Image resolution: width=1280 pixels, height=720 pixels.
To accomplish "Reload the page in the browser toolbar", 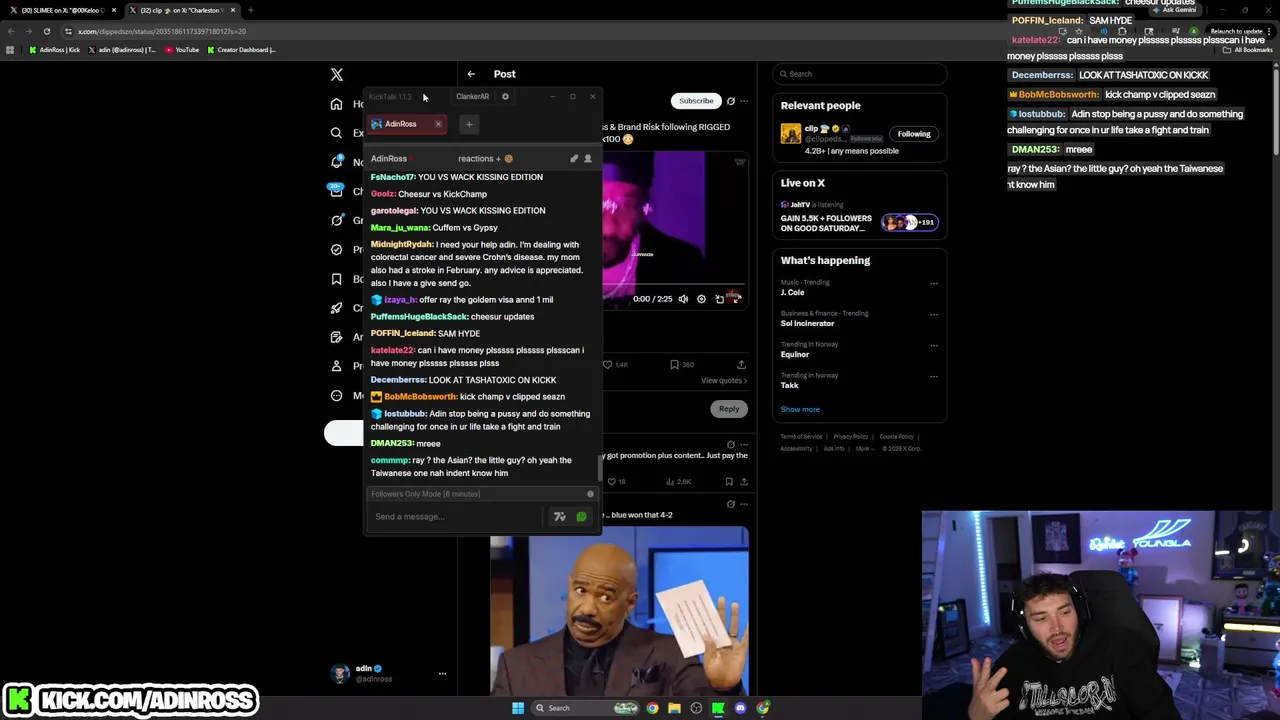I will [x=46, y=31].
